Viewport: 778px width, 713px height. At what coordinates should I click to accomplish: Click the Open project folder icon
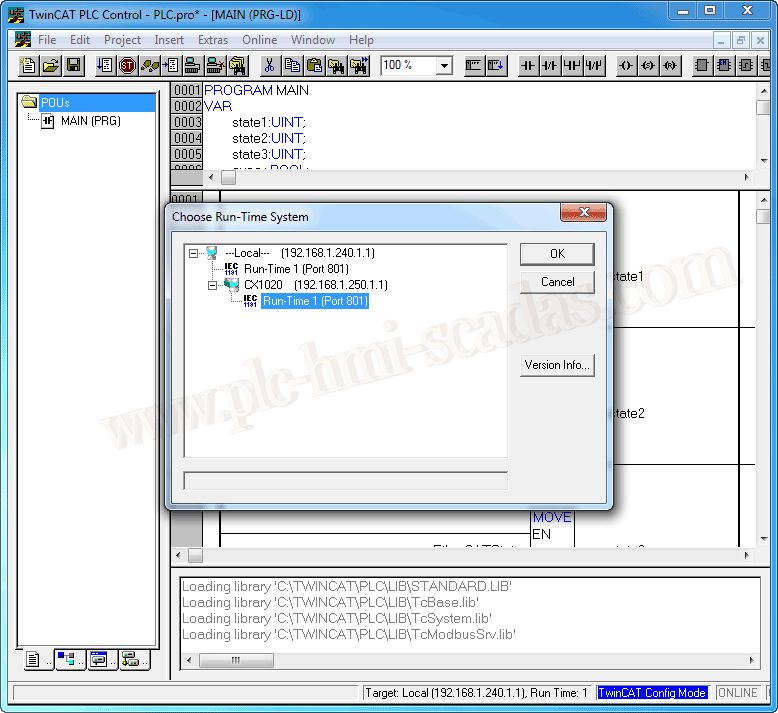point(51,66)
